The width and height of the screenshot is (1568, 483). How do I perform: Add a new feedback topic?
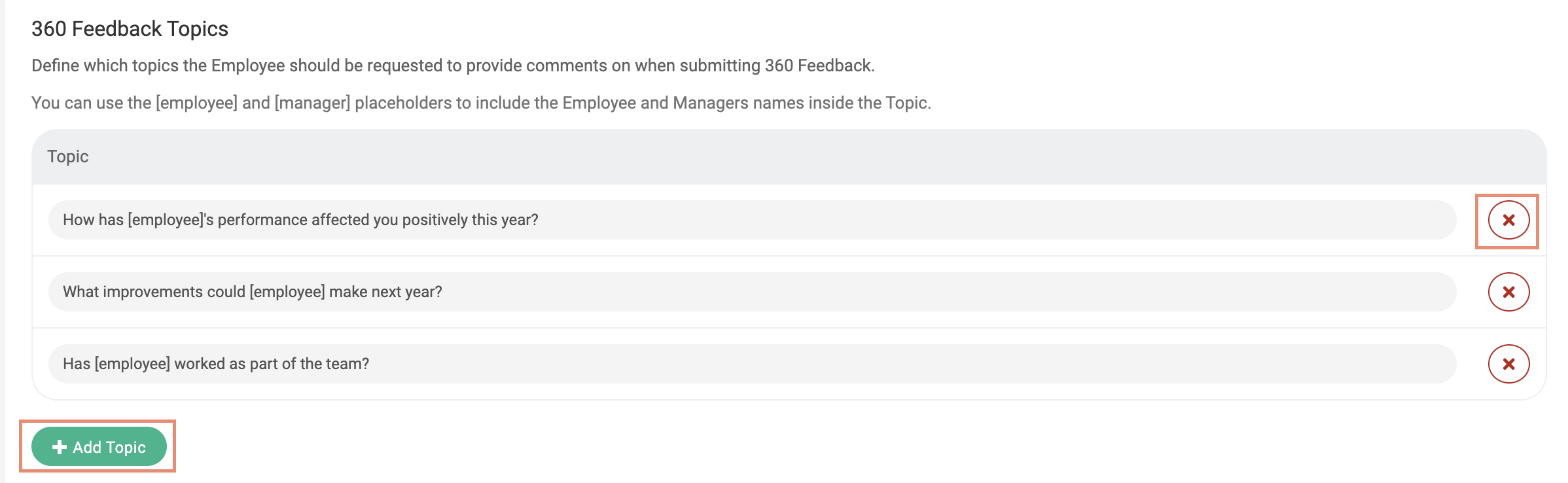click(98, 447)
